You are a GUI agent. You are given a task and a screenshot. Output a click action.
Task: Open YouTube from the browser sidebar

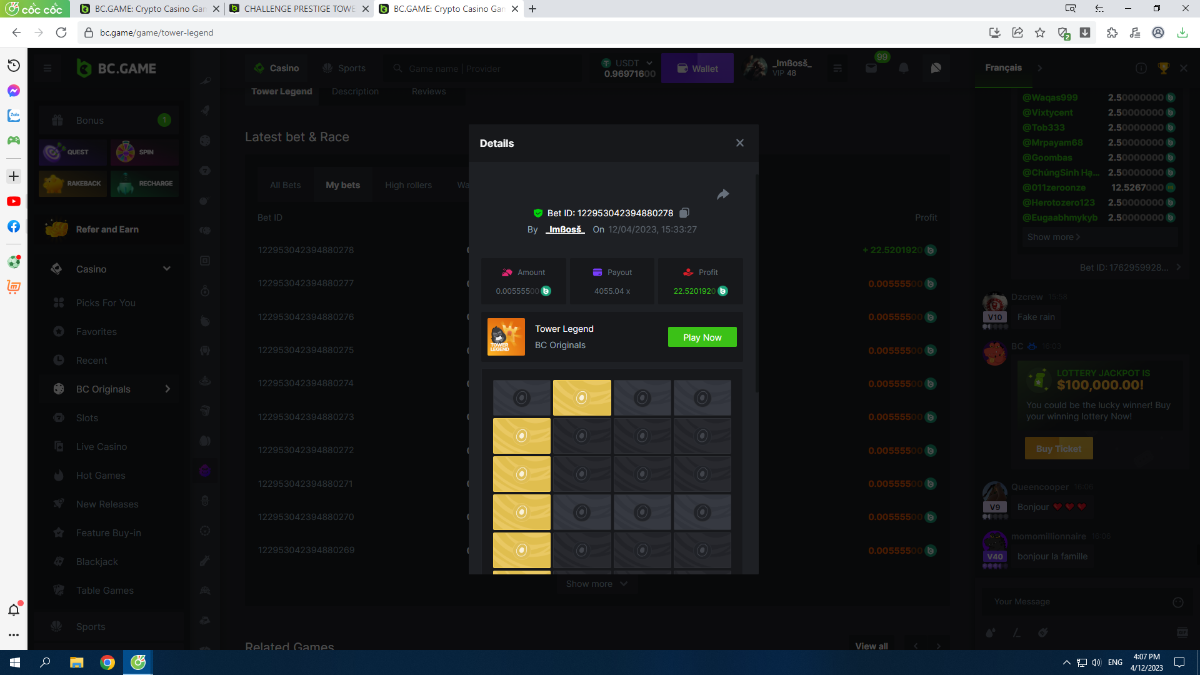tap(14, 201)
